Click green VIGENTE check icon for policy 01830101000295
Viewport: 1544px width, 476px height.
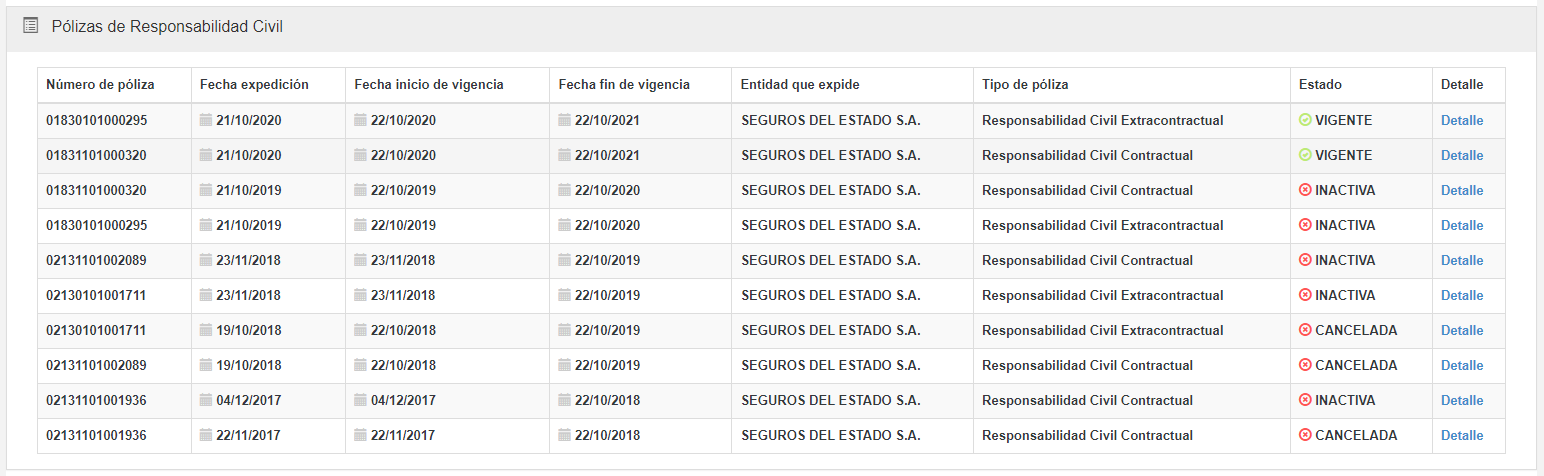click(x=1305, y=121)
